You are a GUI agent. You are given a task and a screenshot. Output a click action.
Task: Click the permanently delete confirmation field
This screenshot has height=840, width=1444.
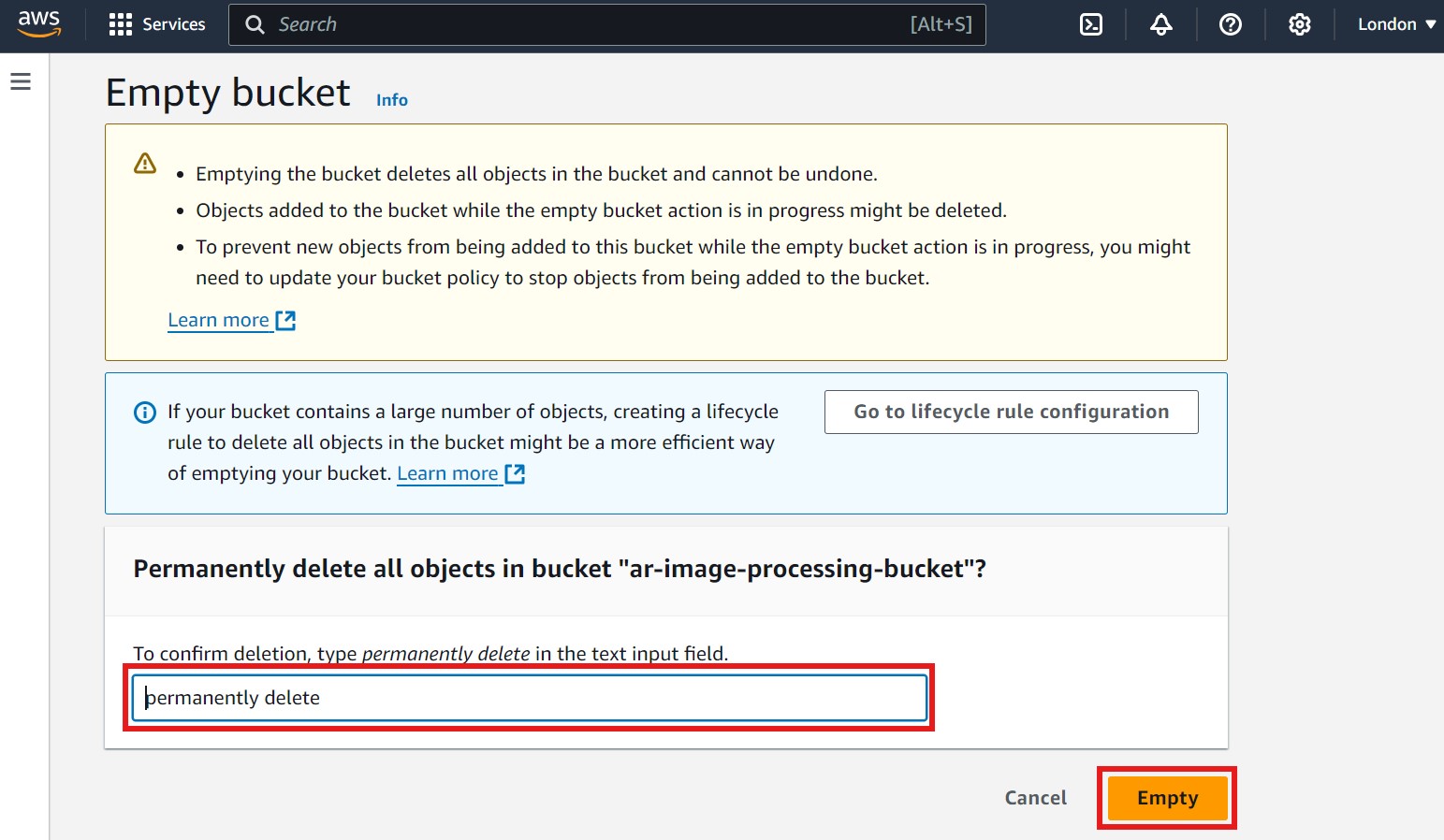[529, 699]
